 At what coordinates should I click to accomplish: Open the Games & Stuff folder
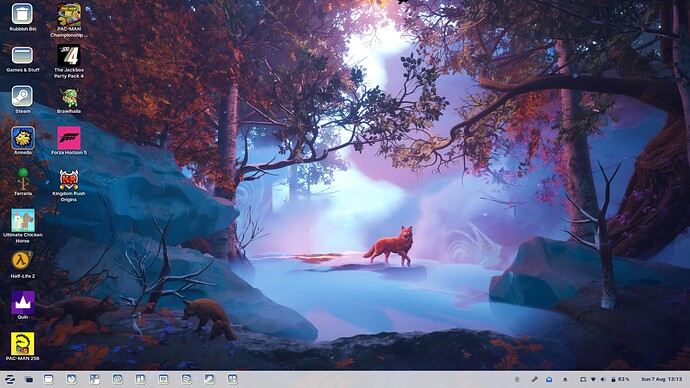[x=22, y=59]
